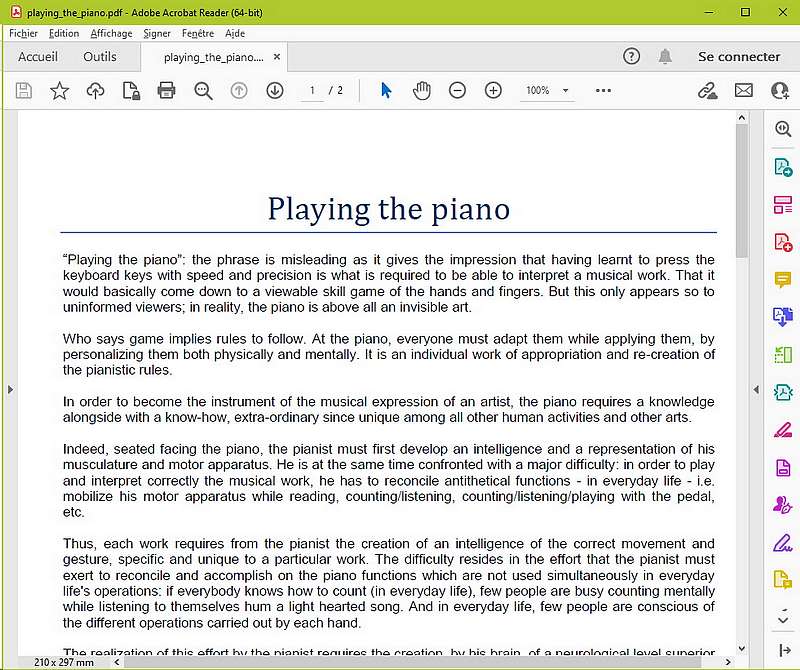
Task: Show more tools with ellipsis button
Action: click(603, 91)
